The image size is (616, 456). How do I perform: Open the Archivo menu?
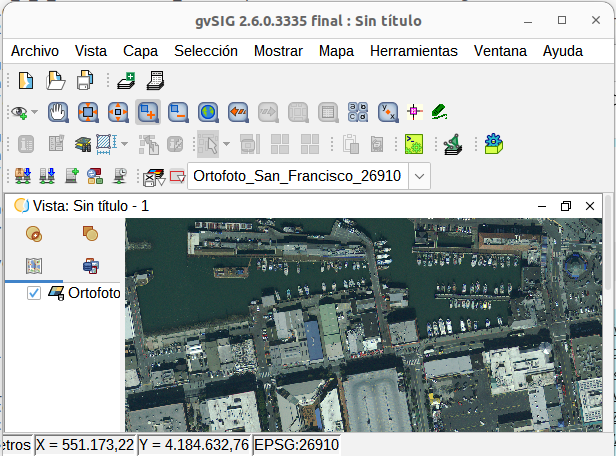pyautogui.click(x=34, y=51)
